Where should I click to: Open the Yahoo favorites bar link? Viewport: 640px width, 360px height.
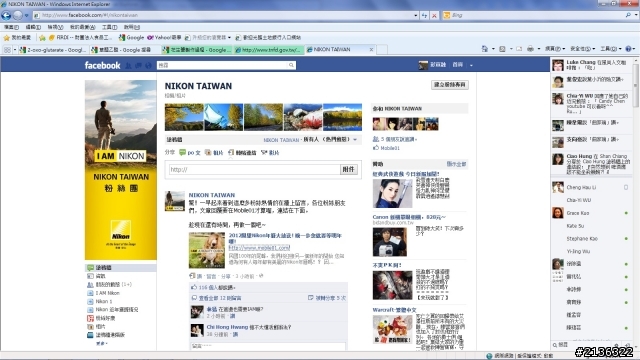click(x=164, y=38)
